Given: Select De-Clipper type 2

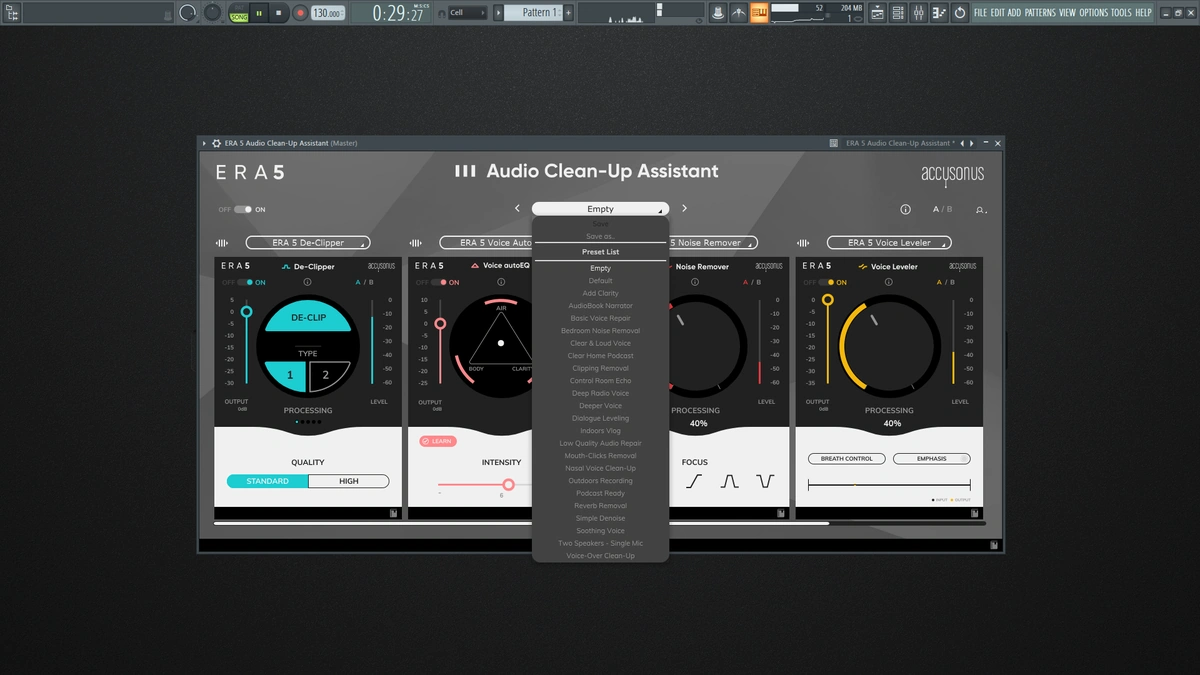Looking at the screenshot, I should (x=329, y=375).
